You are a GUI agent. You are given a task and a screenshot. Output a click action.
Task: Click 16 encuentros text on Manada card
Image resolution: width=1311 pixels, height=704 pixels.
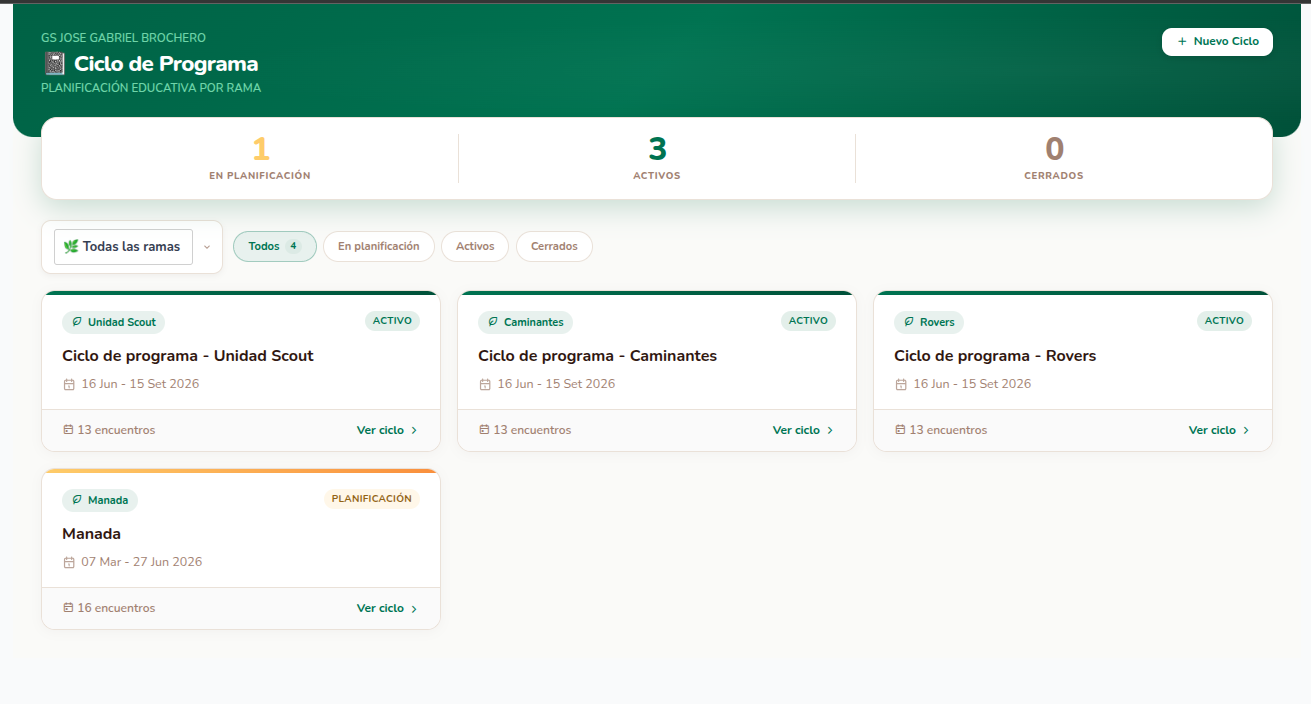click(116, 608)
